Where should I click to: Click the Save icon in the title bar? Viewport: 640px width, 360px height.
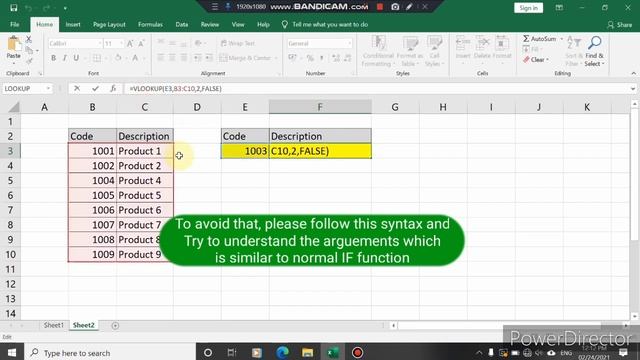coord(13,8)
